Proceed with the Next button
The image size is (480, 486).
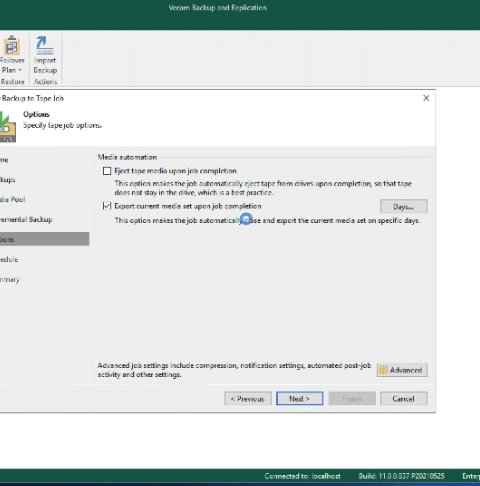coord(299,399)
